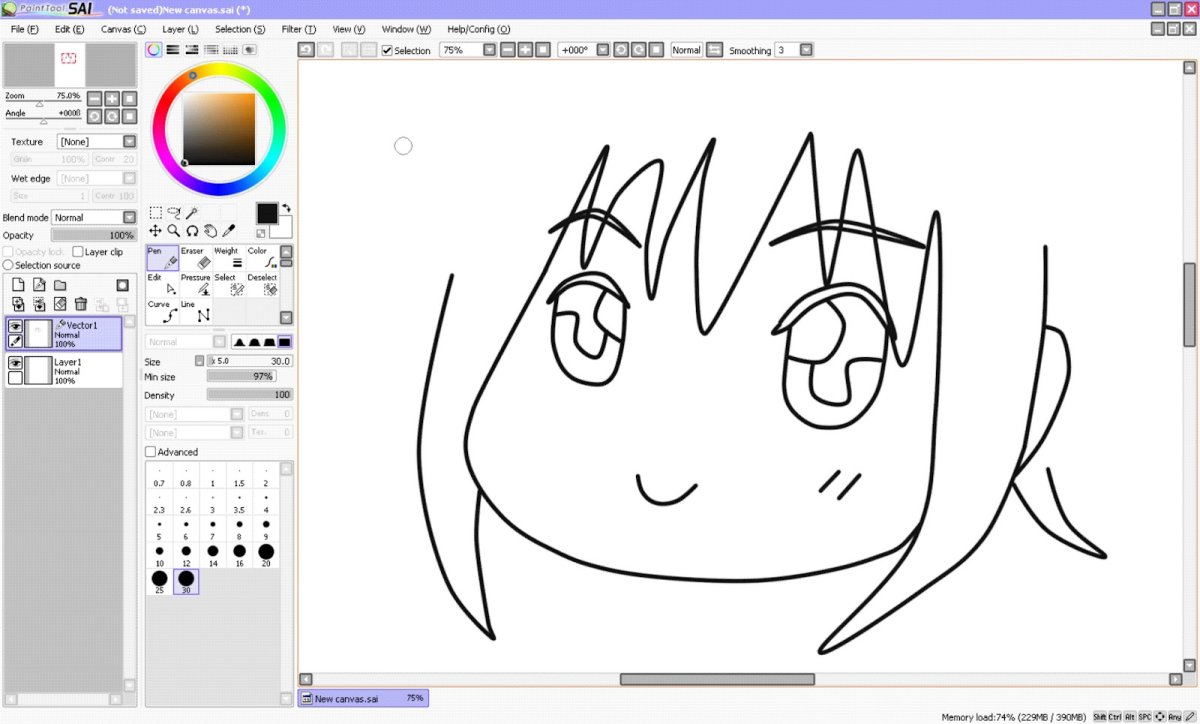
Task: Open the Blend mode dropdown
Action: click(x=129, y=218)
